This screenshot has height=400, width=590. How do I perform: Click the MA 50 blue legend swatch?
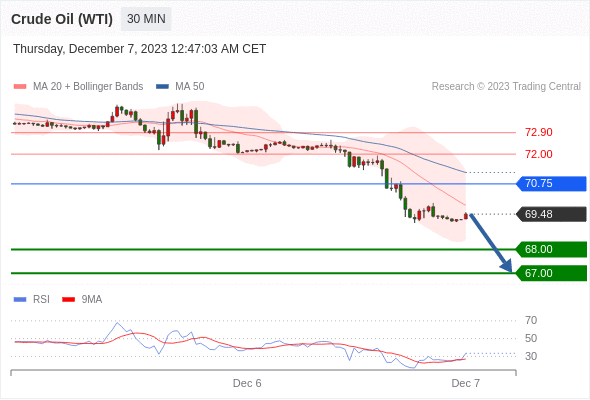point(162,87)
